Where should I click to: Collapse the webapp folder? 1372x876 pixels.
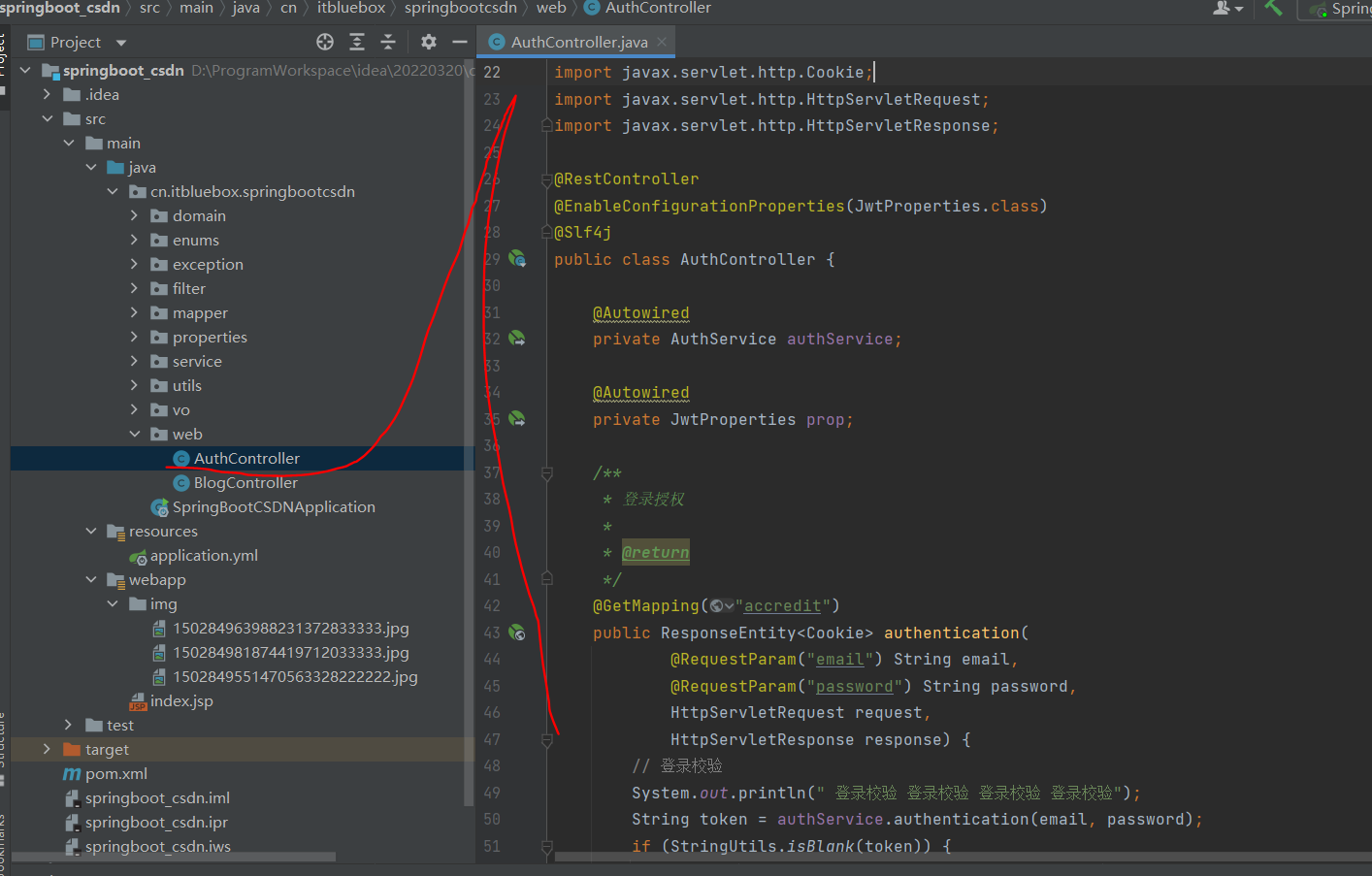point(90,579)
